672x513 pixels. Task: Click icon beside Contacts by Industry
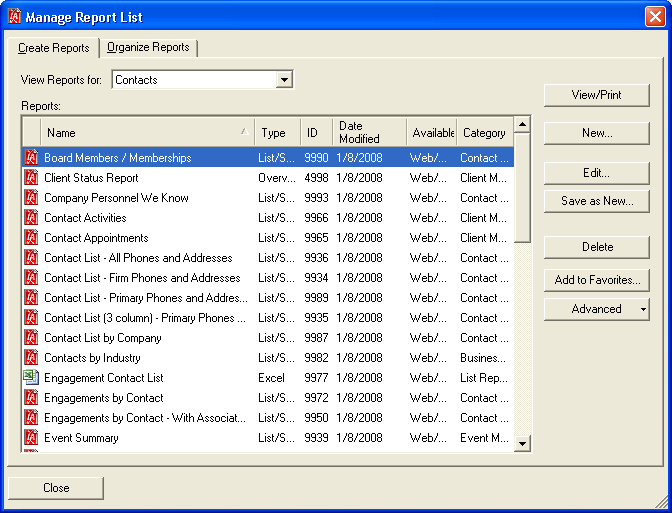pos(31,358)
